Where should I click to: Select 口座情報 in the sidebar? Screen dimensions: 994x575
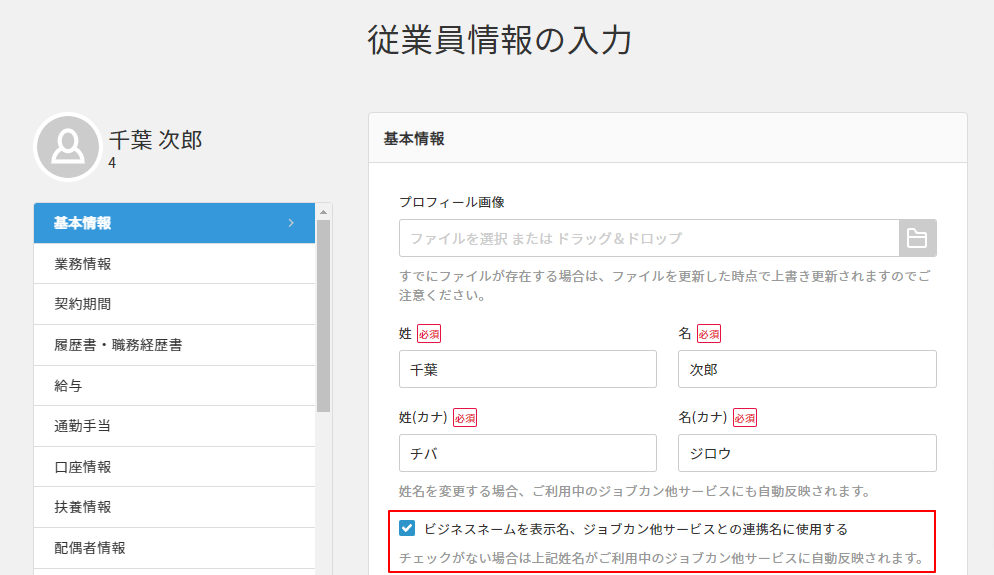[x=83, y=467]
